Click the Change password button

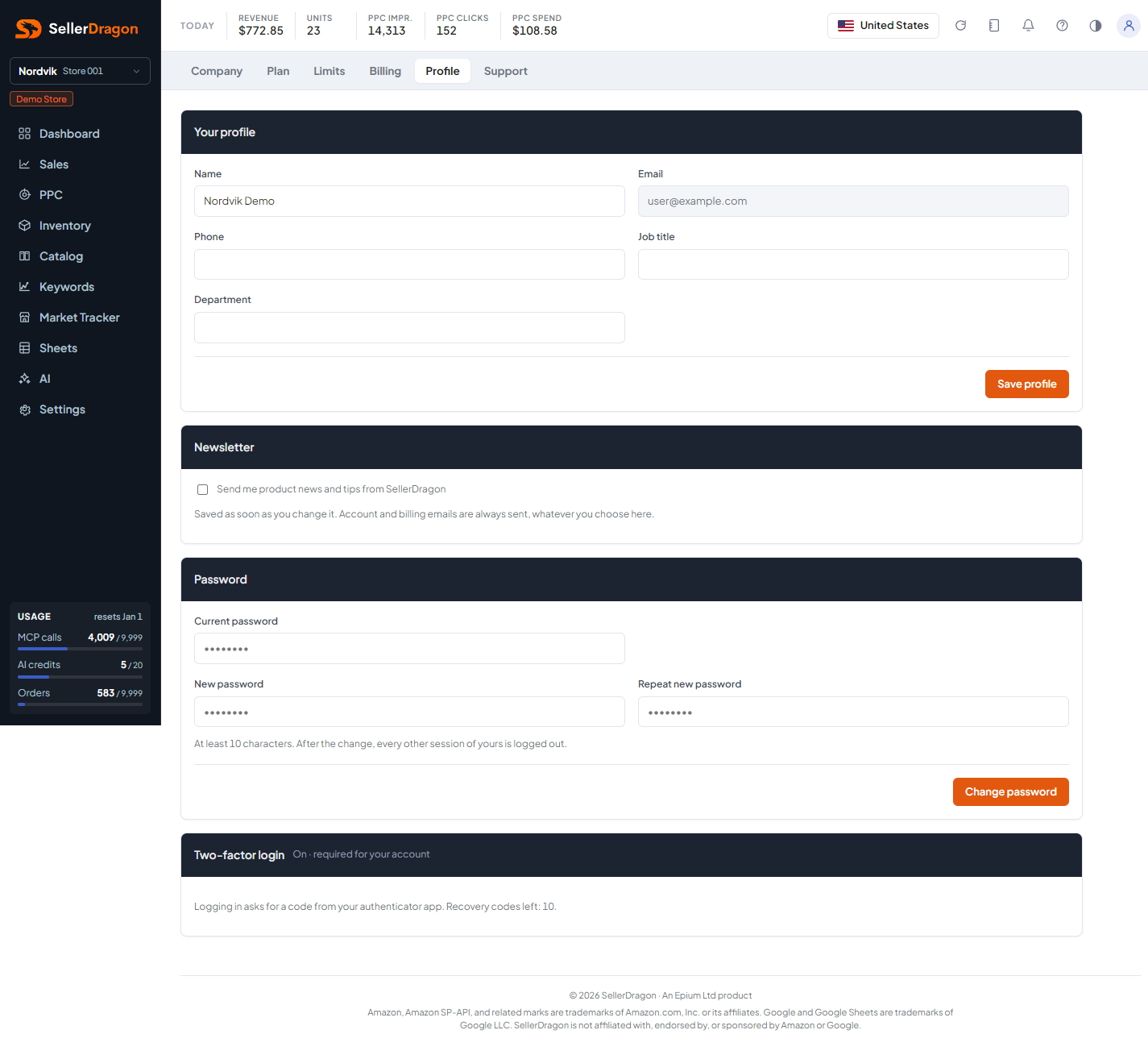point(1011,792)
